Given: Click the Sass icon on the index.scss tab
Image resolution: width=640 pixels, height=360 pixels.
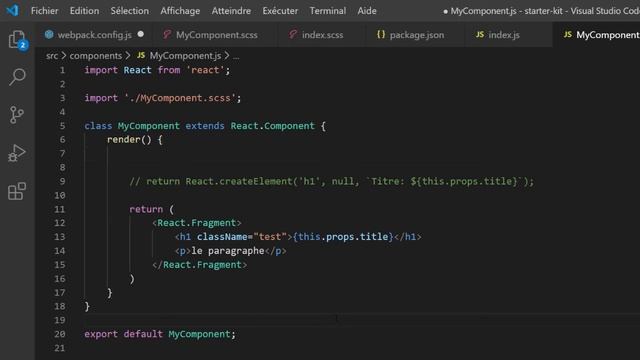Looking at the screenshot, I should [x=293, y=35].
